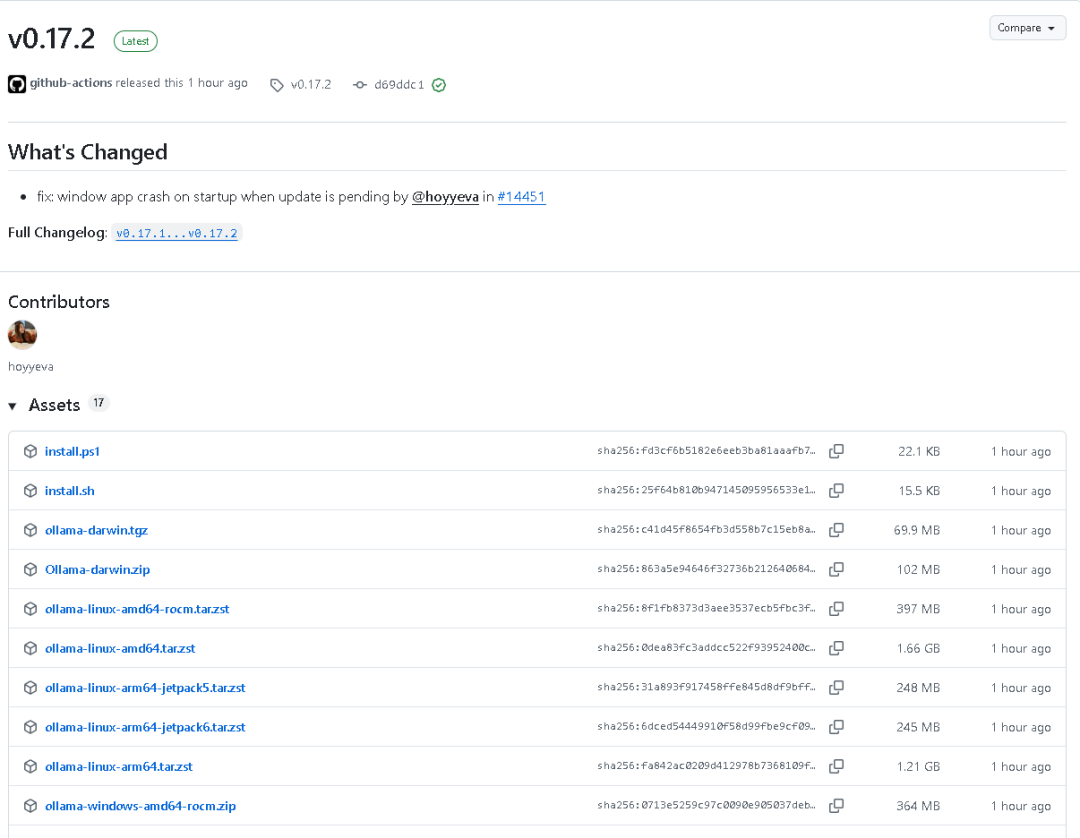Click the hoyyeva contributor avatar
The image size is (1080, 838).
tap(22, 335)
